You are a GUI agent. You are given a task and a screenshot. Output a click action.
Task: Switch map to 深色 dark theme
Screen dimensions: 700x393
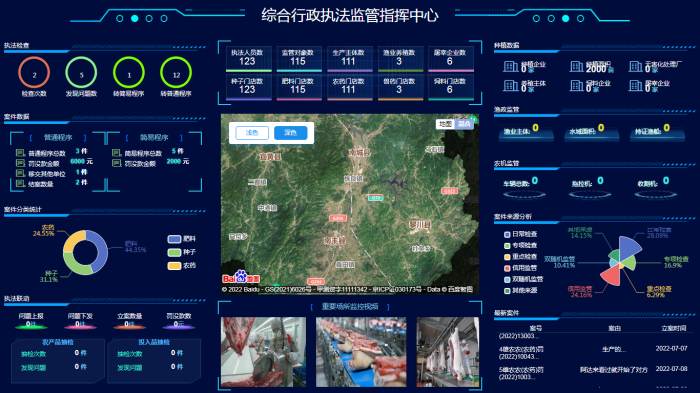pyautogui.click(x=291, y=133)
